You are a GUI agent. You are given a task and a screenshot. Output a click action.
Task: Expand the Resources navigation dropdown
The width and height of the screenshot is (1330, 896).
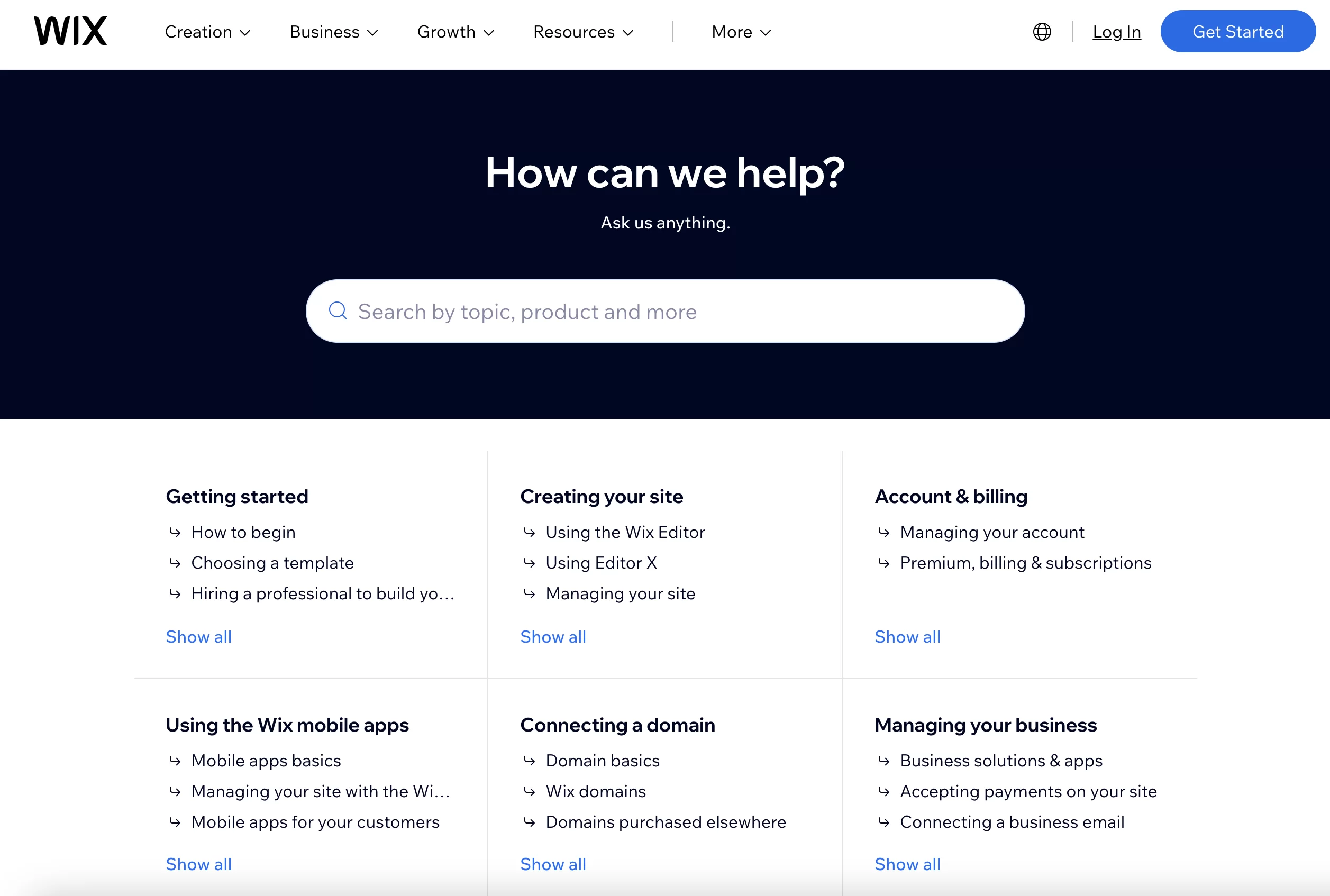(x=583, y=31)
